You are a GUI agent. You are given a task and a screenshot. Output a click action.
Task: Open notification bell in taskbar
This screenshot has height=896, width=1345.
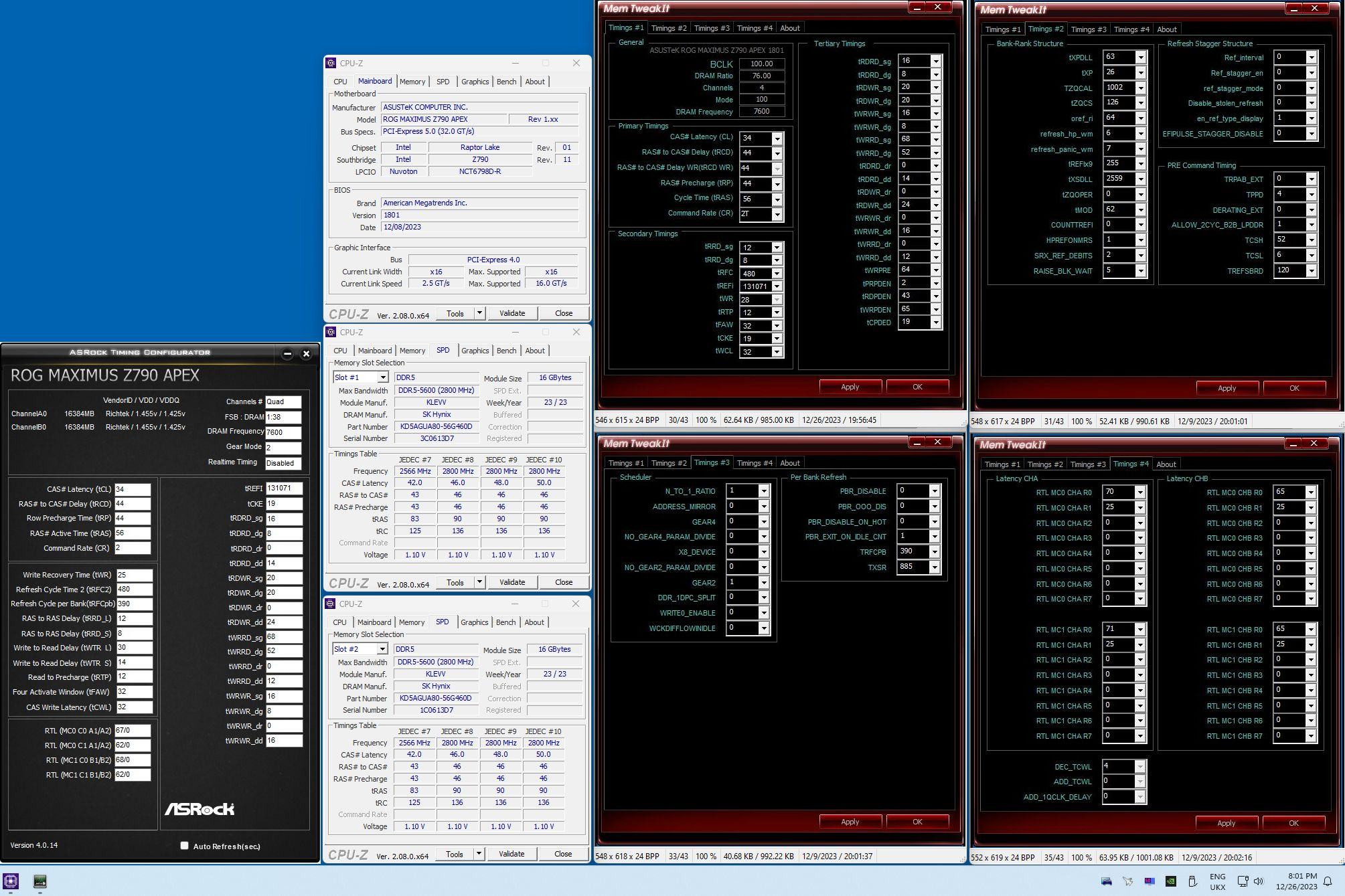coord(1328,881)
